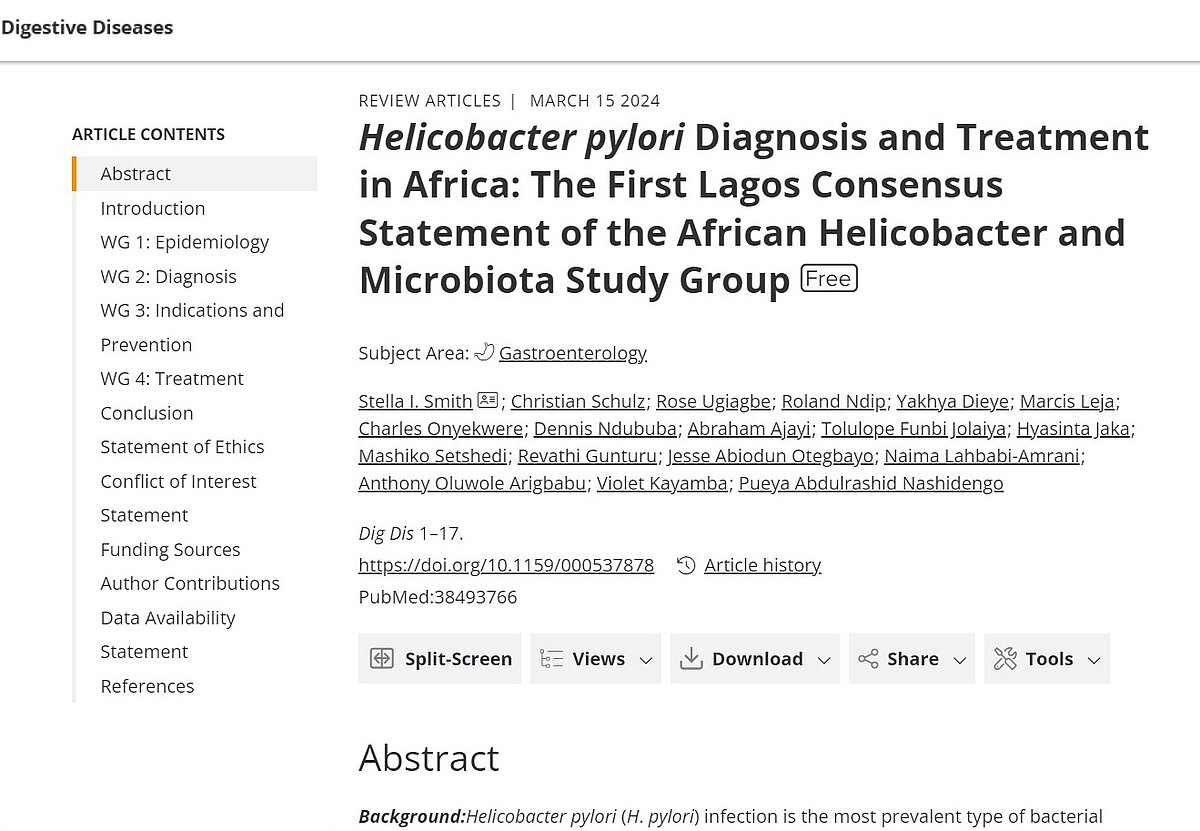This screenshot has width=1200, height=831.
Task: Open Stella I. Smith author info card icon
Action: [x=487, y=401]
